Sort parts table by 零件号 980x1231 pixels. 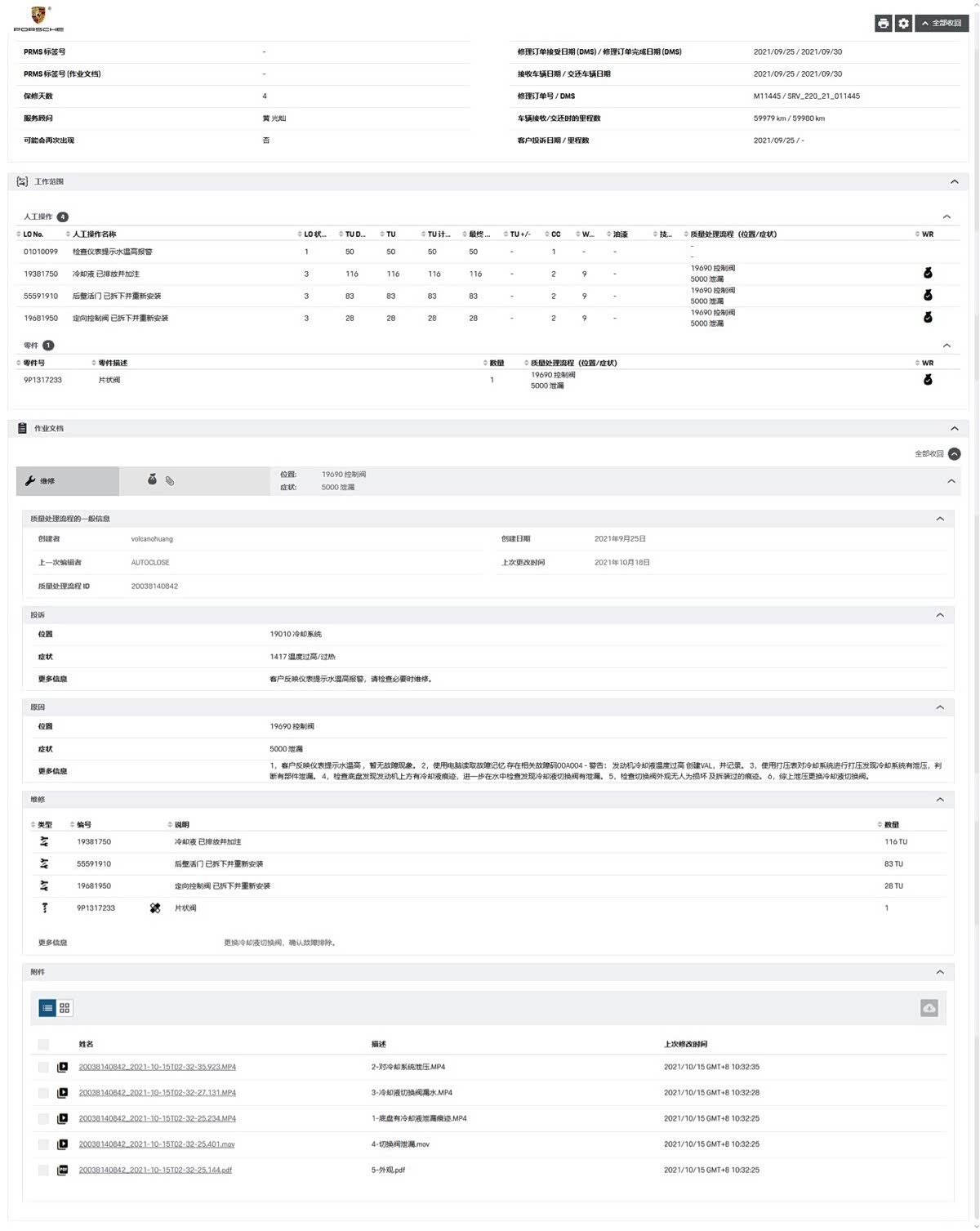(31, 363)
